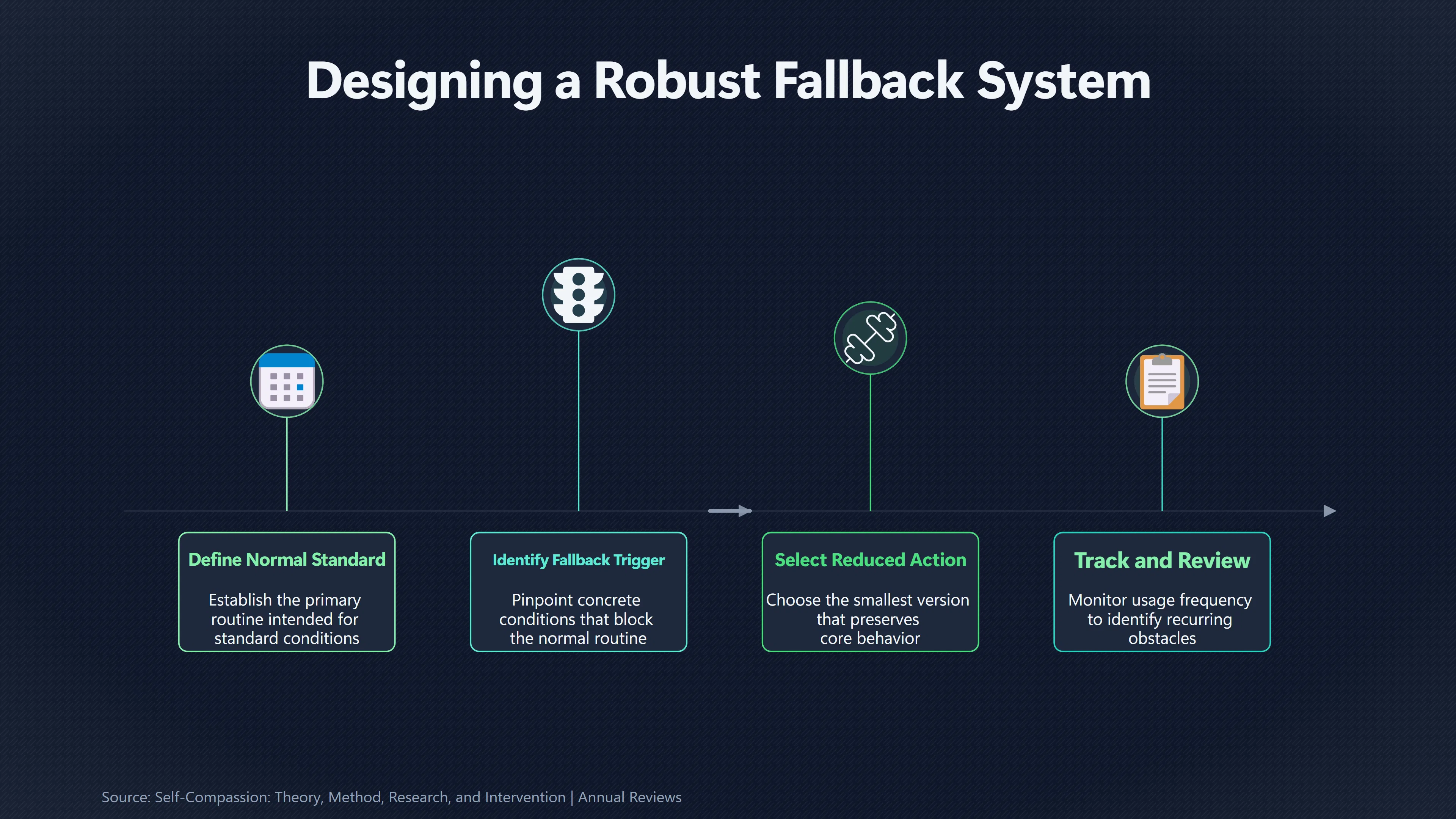The height and width of the screenshot is (819, 1456).
Task: Click the traffic light icon
Action: 578,295
